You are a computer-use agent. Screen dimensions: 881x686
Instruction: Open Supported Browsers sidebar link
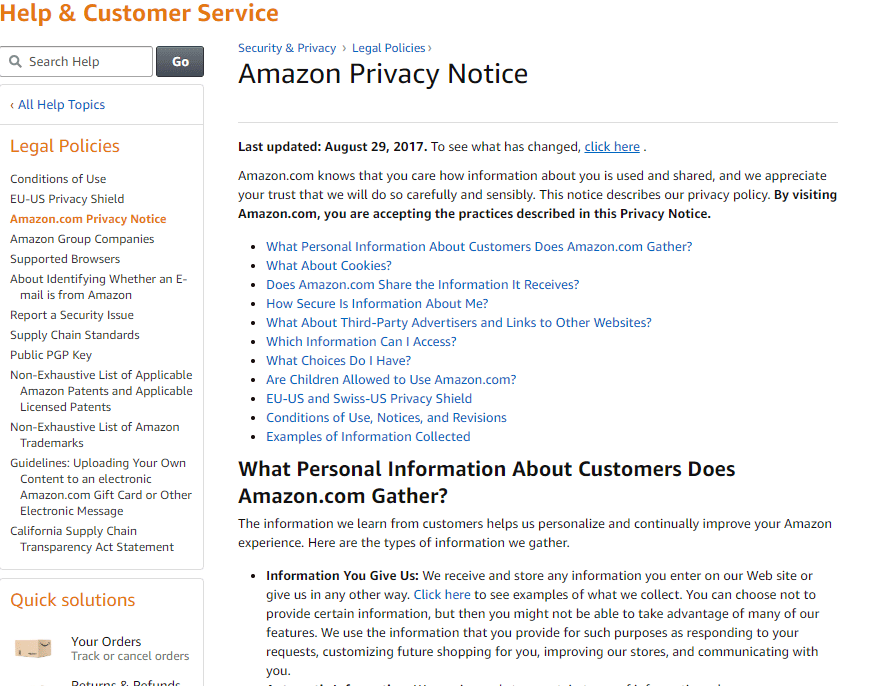pyautogui.click(x=65, y=259)
